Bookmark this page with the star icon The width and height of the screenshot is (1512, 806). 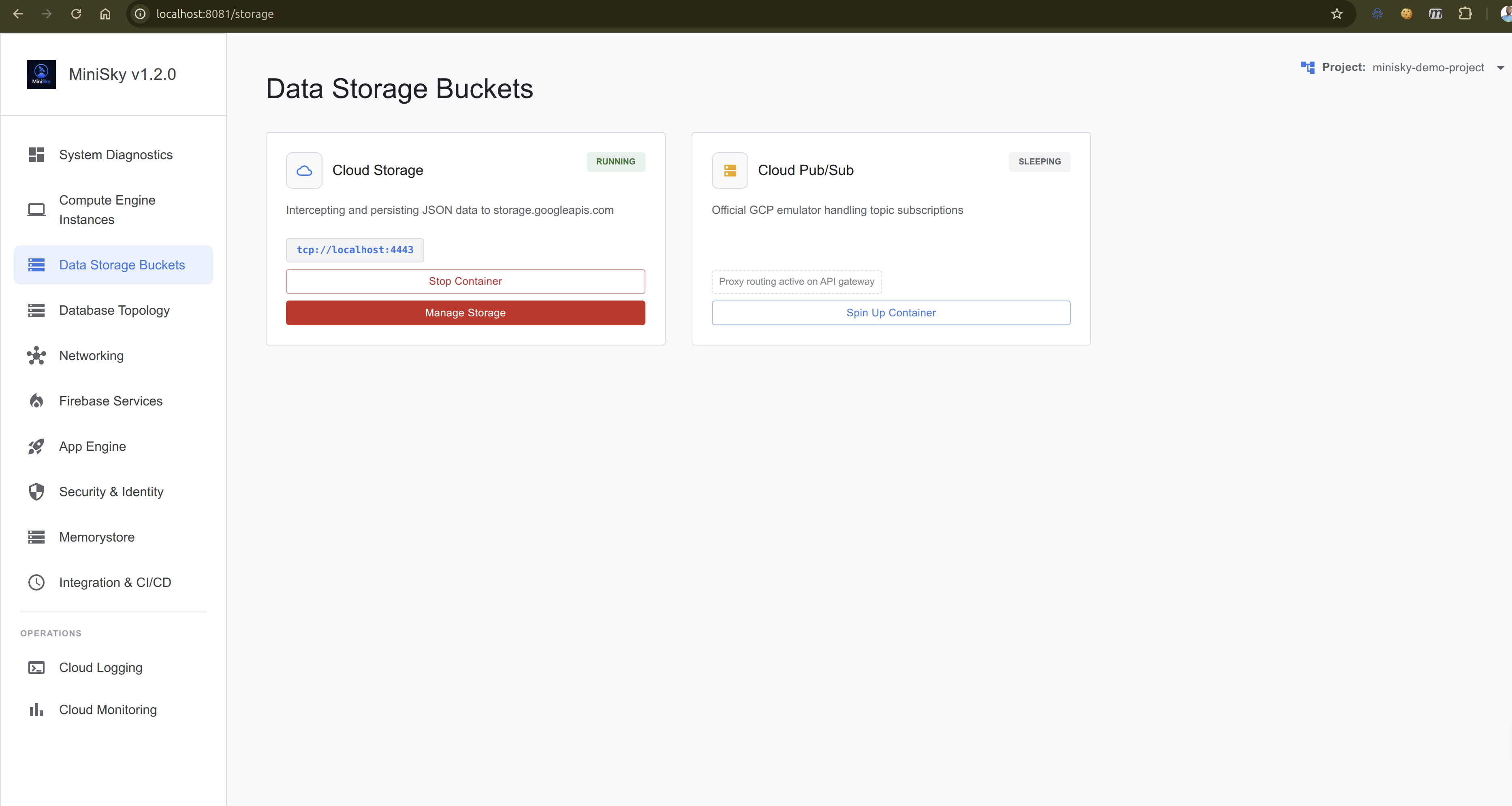click(1337, 13)
